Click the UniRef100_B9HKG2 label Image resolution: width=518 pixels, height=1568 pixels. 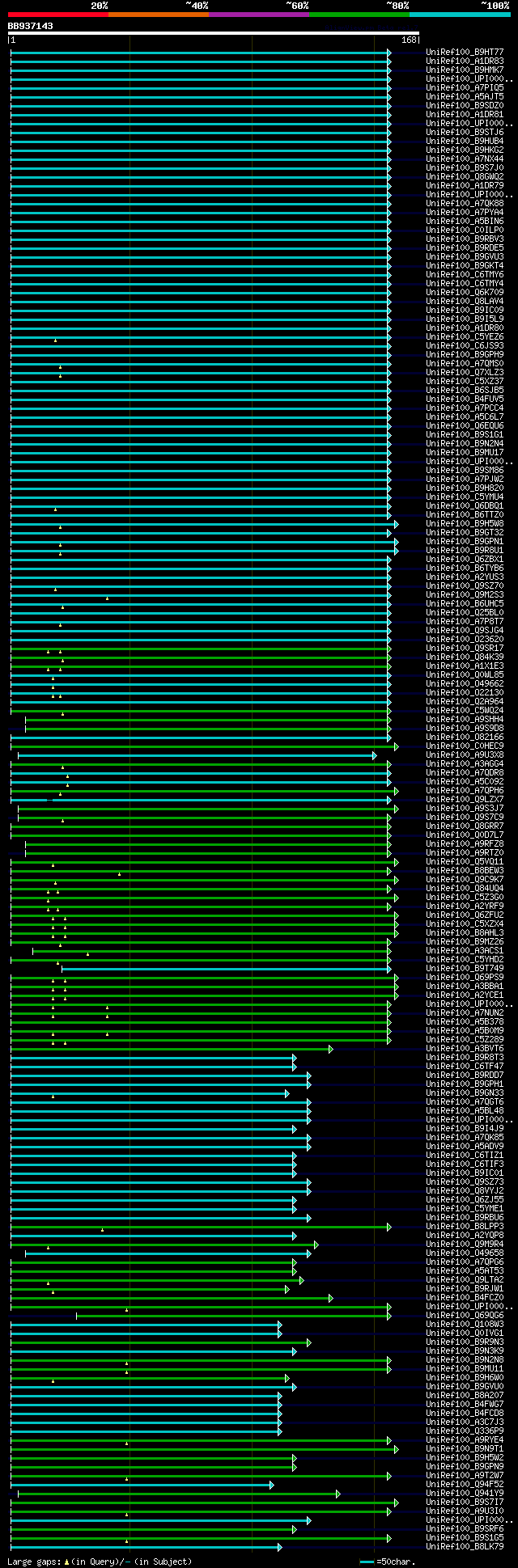465,150
